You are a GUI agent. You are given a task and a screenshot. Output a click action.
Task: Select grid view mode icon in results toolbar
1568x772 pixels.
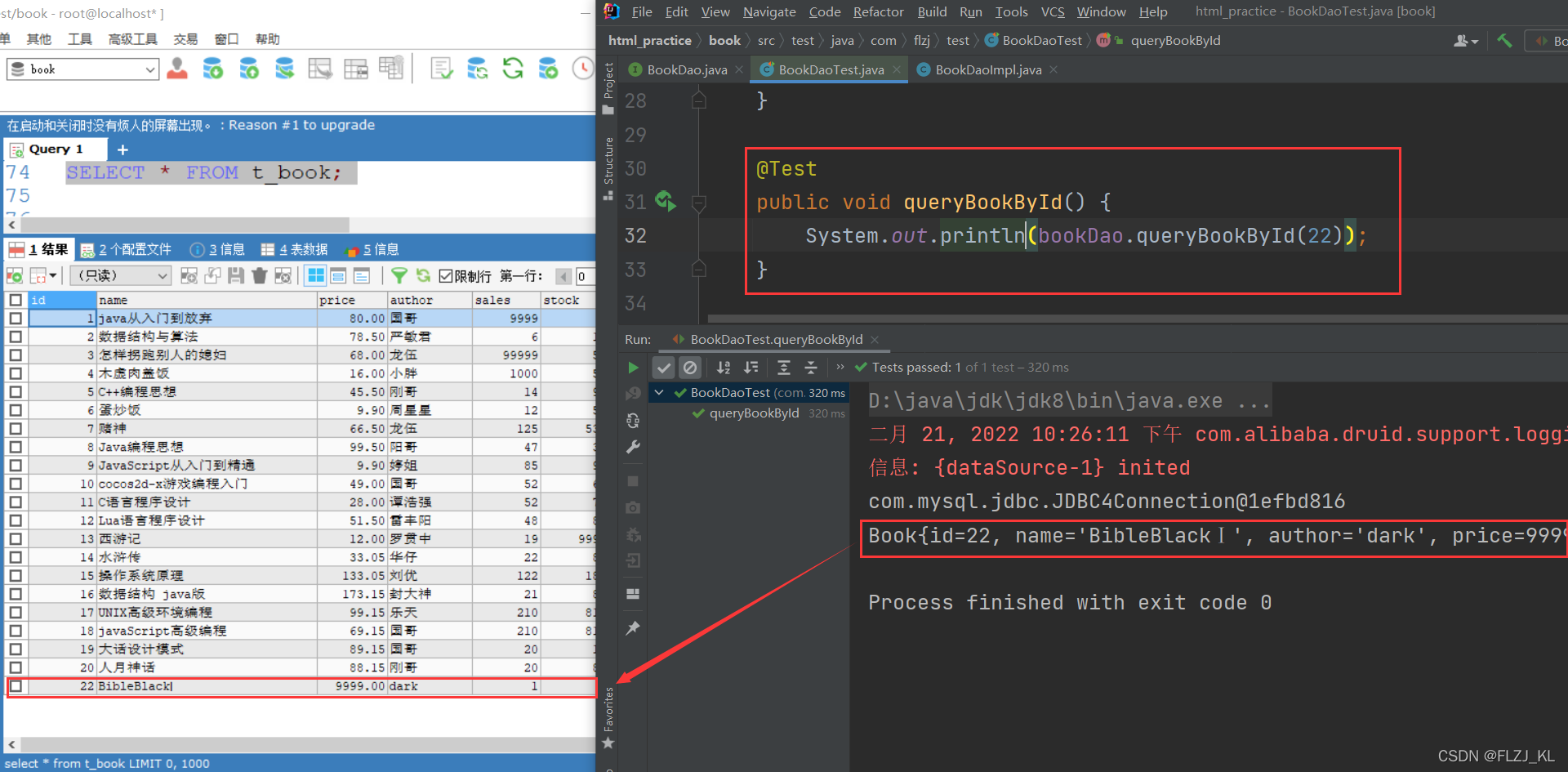tap(315, 275)
